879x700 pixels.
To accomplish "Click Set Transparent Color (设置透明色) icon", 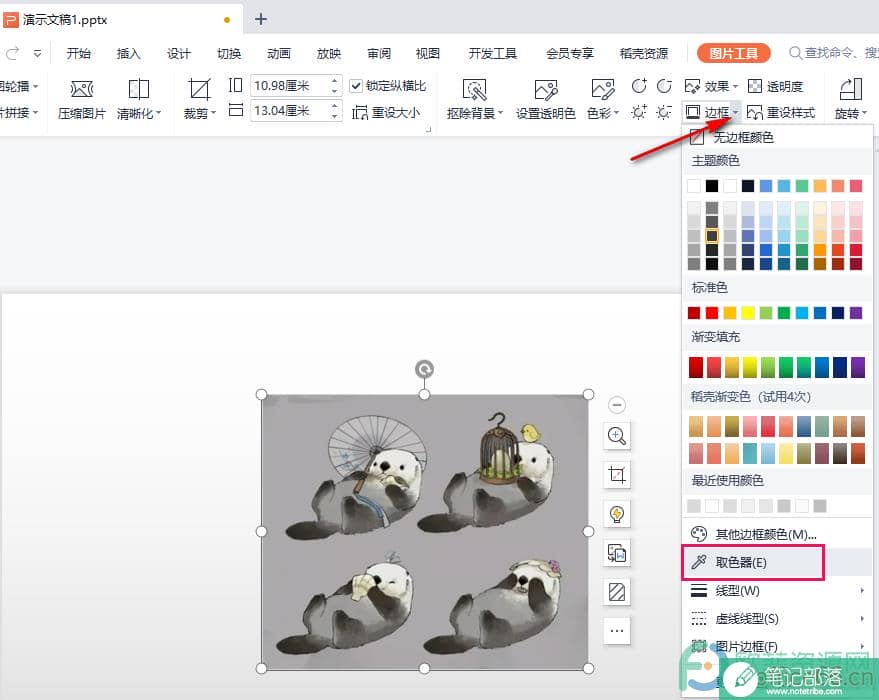I will click(x=545, y=90).
